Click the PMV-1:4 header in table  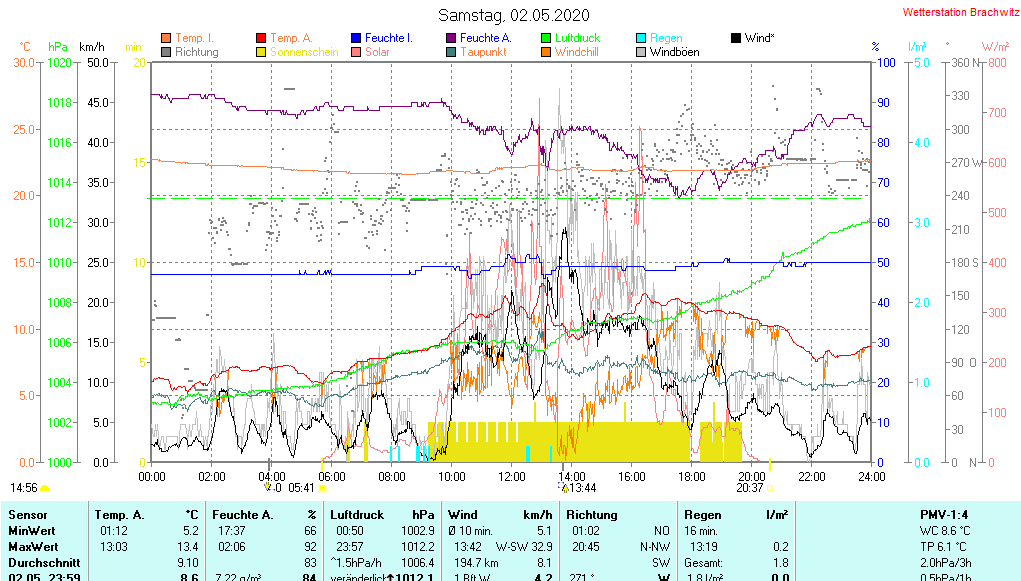click(946, 514)
